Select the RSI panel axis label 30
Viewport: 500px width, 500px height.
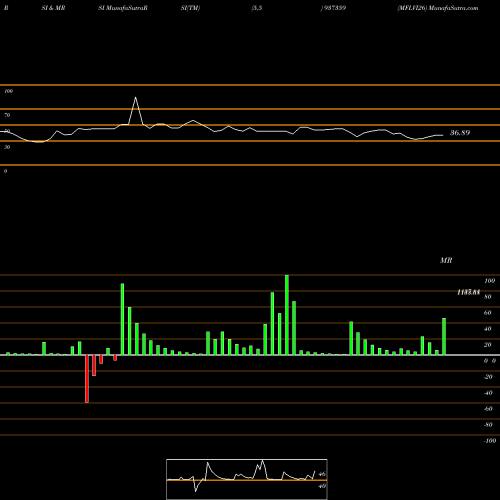click(7, 147)
